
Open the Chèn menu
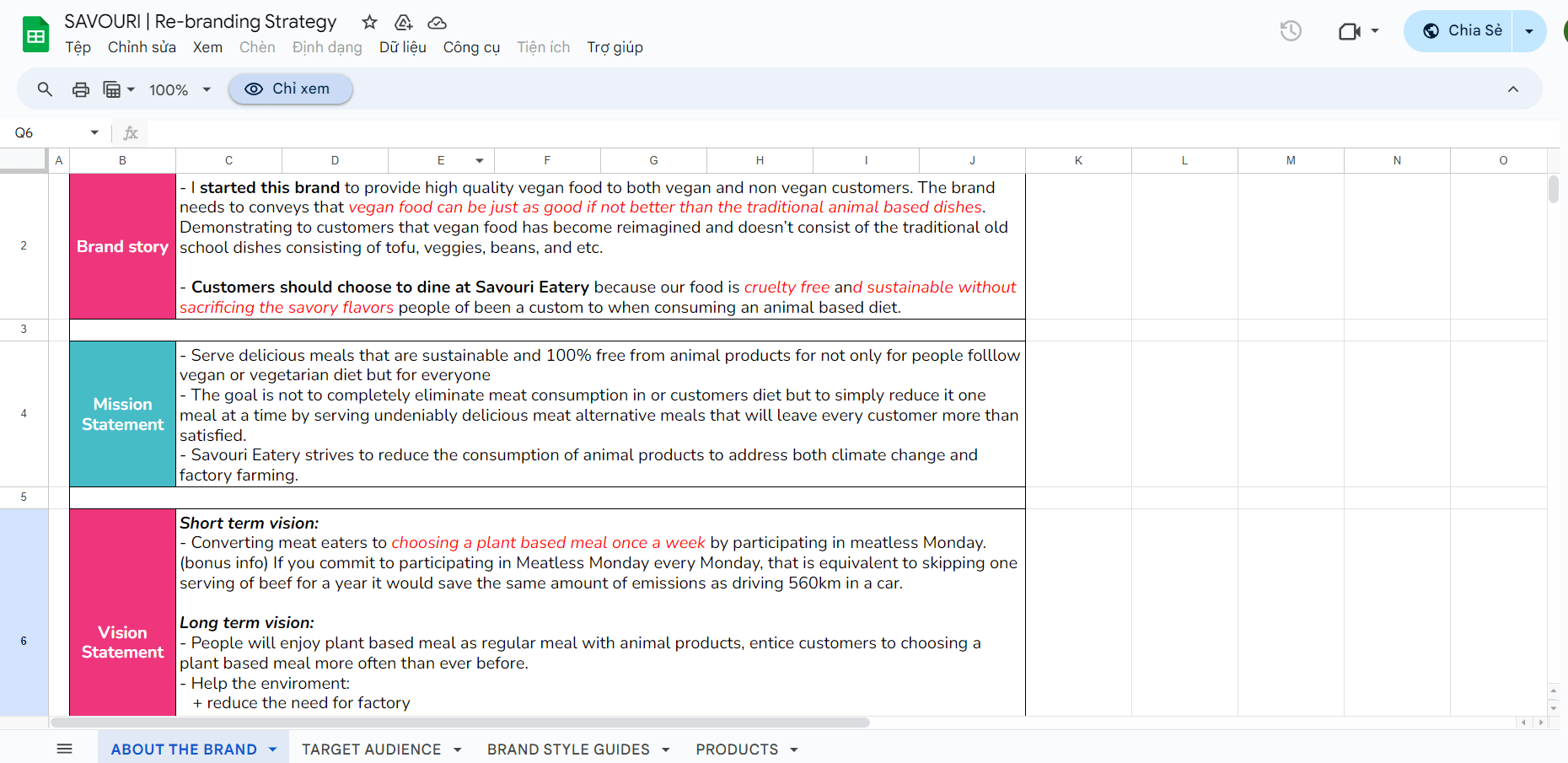coord(257,47)
